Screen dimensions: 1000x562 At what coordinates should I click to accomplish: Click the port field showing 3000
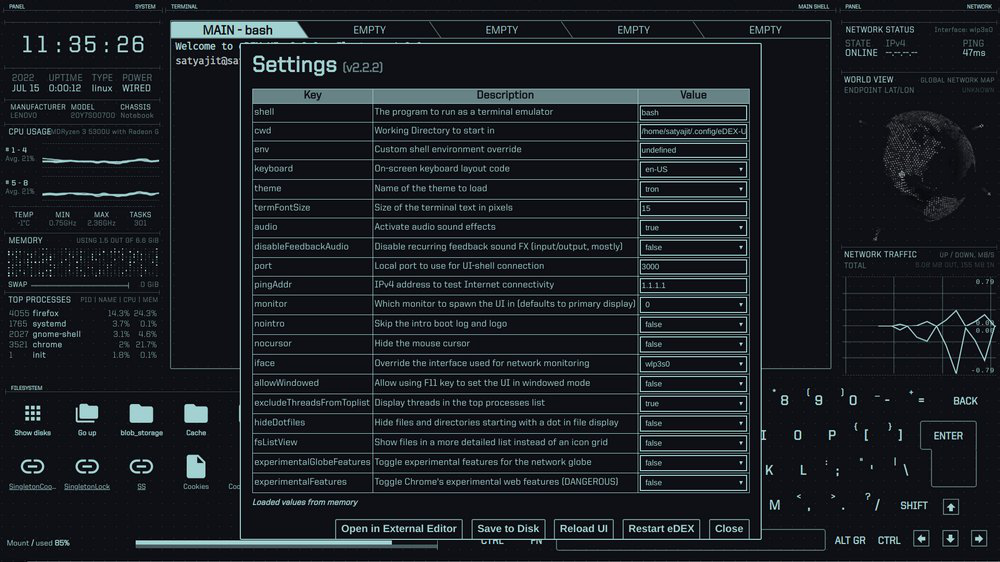(x=693, y=267)
